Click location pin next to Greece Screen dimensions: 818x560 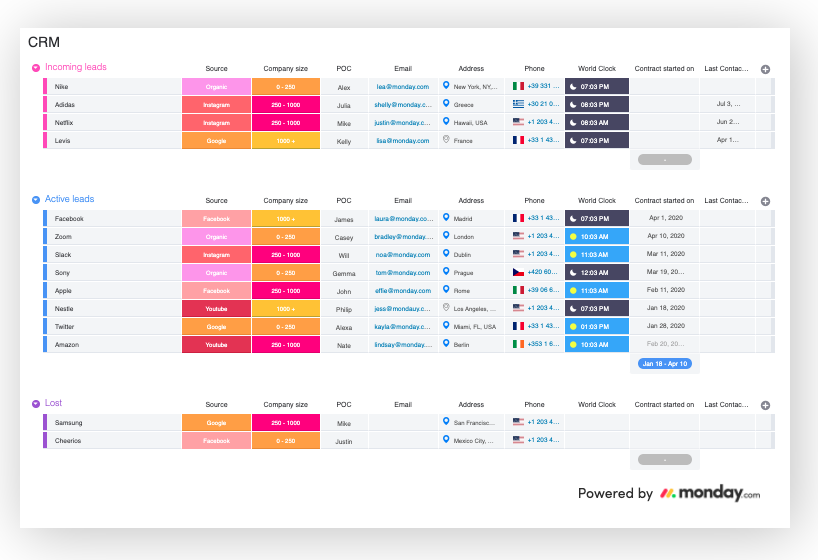click(446, 103)
